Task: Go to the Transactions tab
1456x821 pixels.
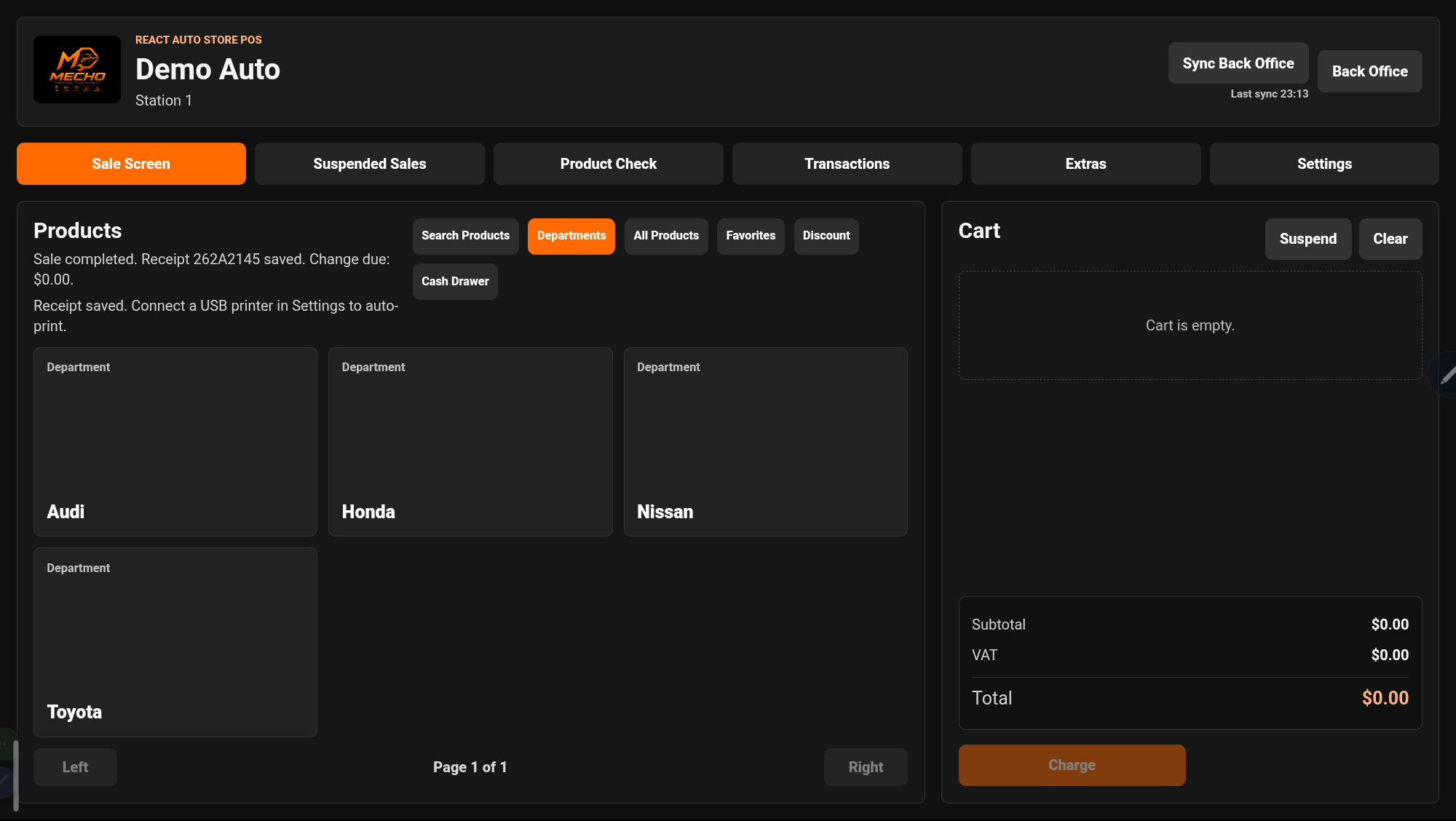Action: pyautogui.click(x=847, y=164)
